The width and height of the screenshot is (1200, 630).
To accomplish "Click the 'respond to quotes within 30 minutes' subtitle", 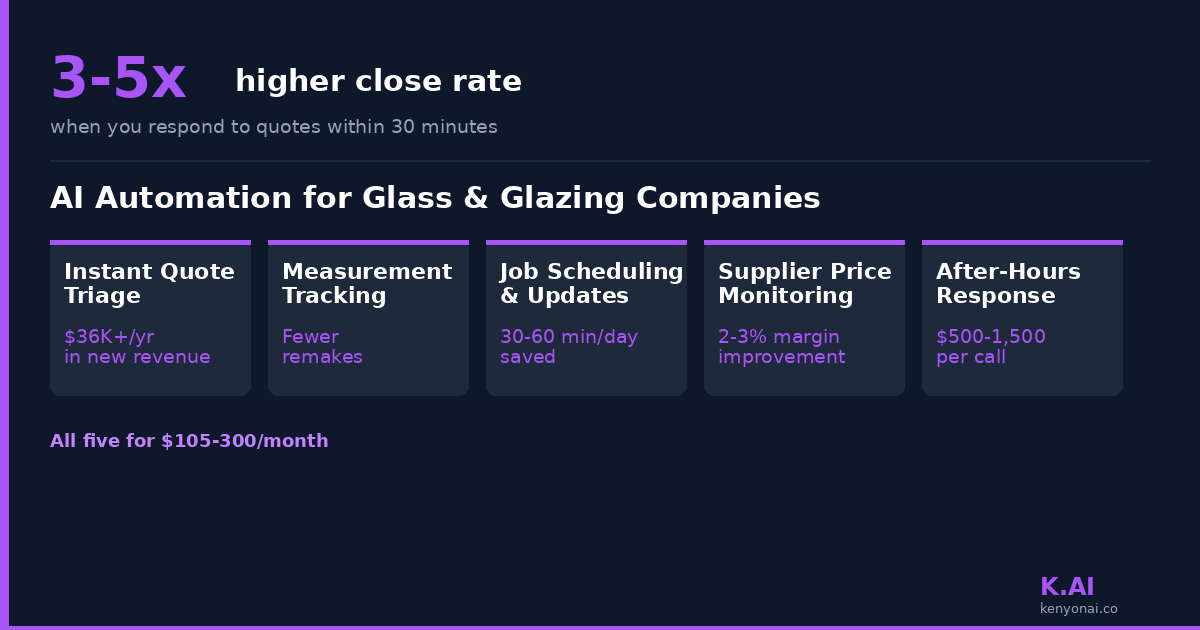I will coord(273,127).
